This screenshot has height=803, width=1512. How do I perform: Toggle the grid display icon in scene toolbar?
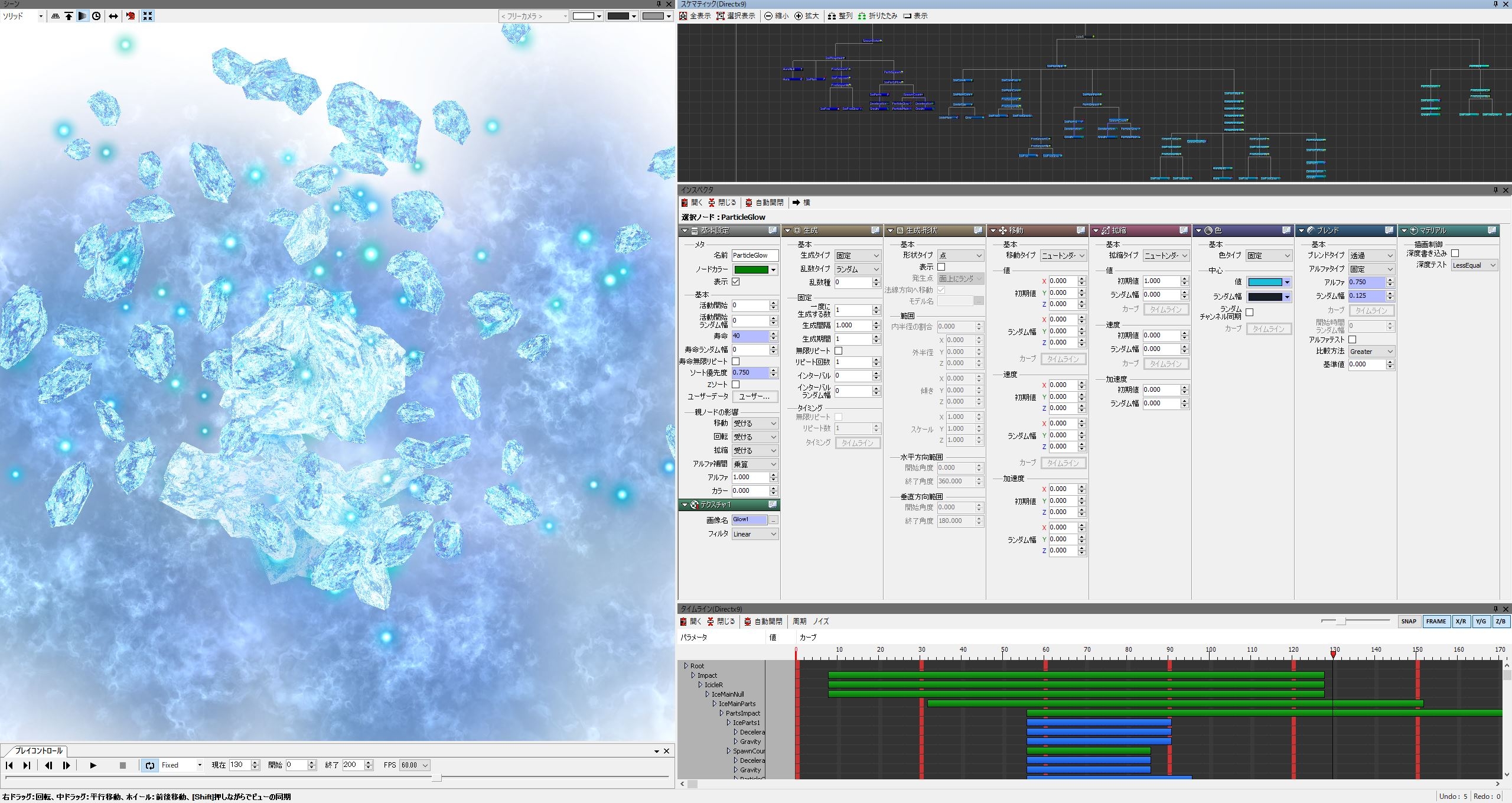tap(56, 16)
